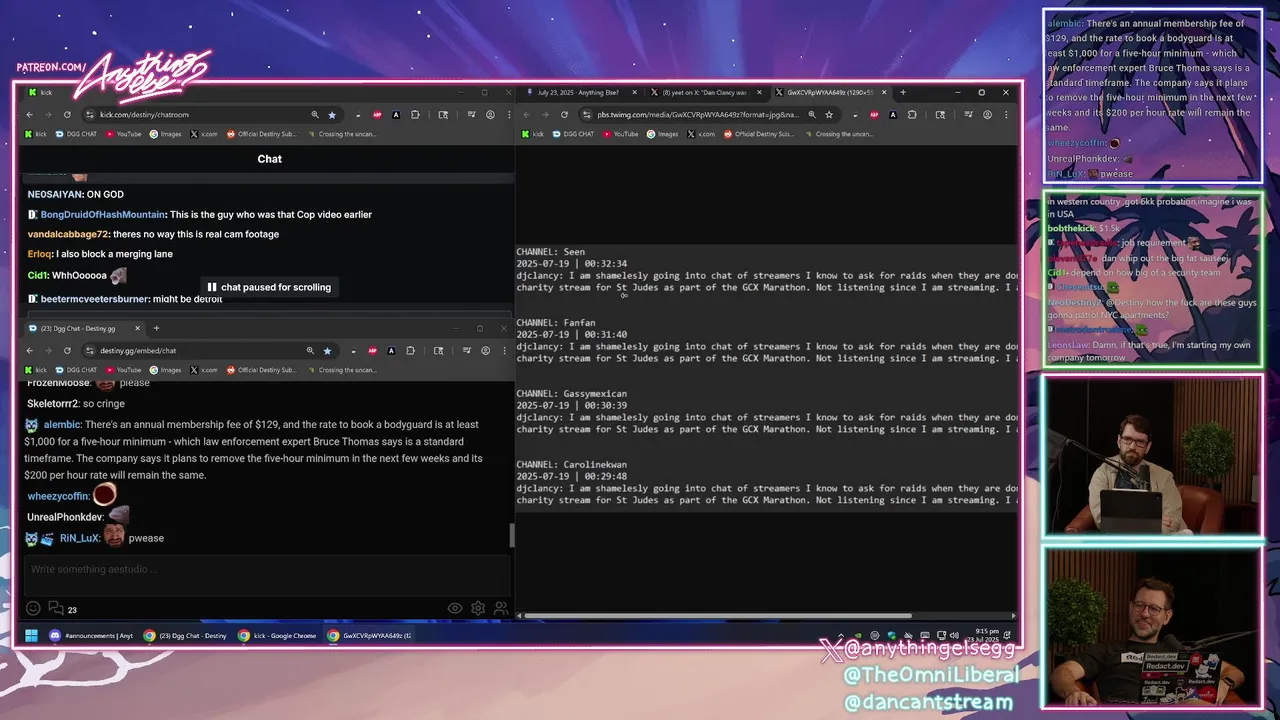Open YouTube bookmark in kick window

(124, 134)
